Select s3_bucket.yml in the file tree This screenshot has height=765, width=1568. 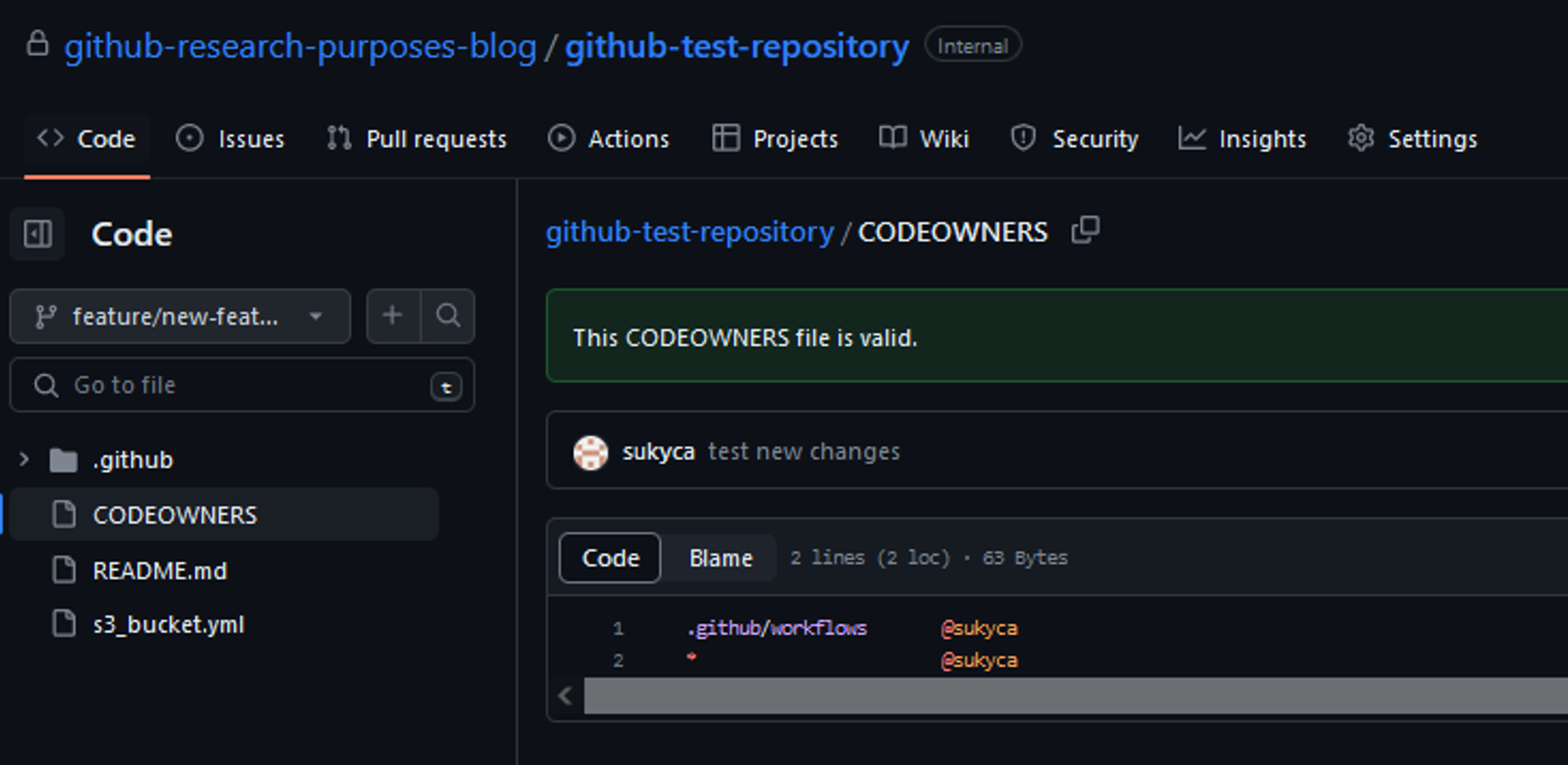[168, 624]
